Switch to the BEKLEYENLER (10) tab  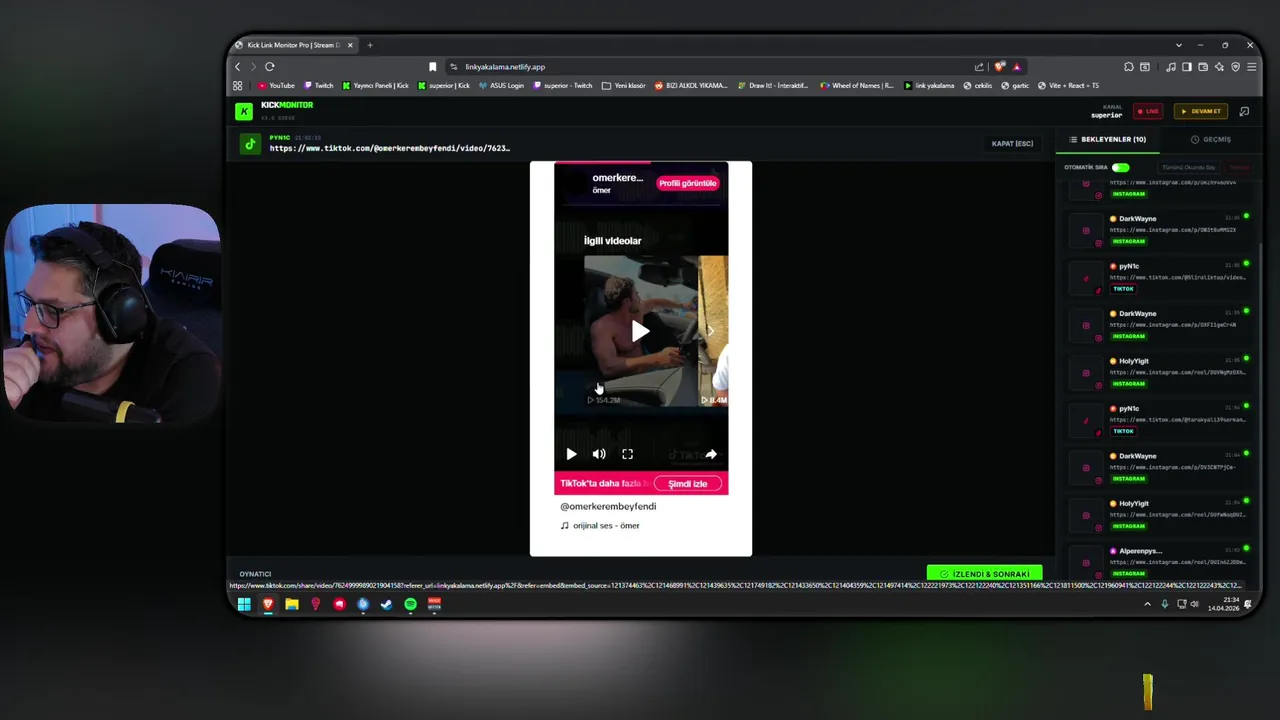[x=1108, y=140]
